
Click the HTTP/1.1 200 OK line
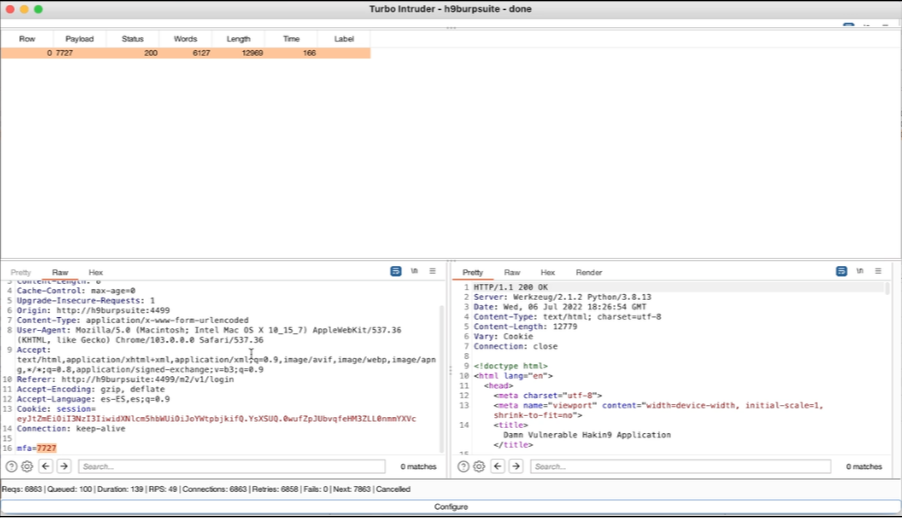(x=510, y=287)
